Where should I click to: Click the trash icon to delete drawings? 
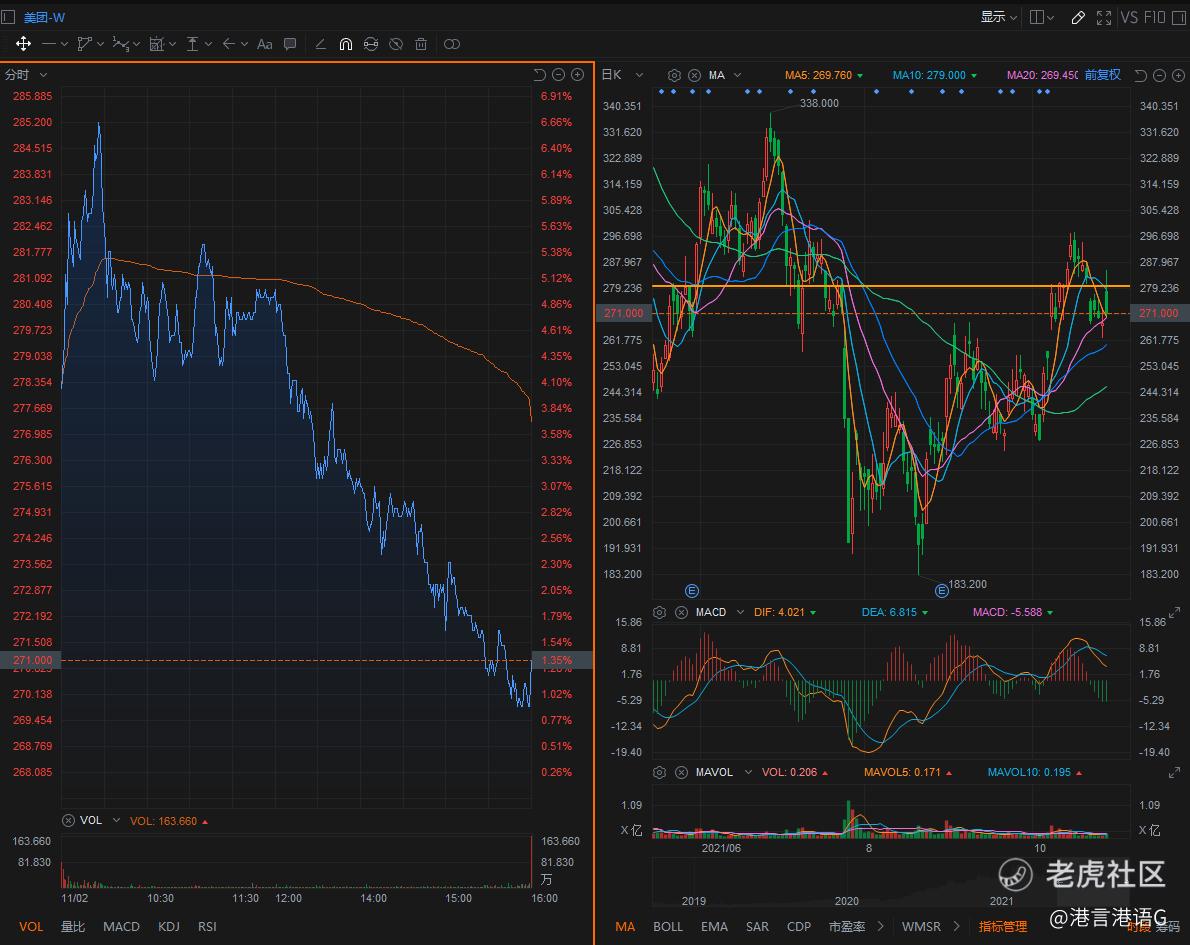(421, 44)
